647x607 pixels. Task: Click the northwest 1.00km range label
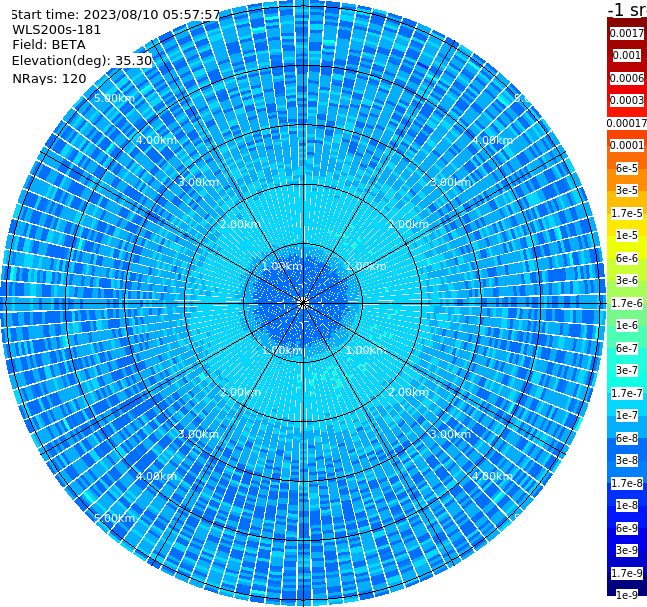point(283,266)
